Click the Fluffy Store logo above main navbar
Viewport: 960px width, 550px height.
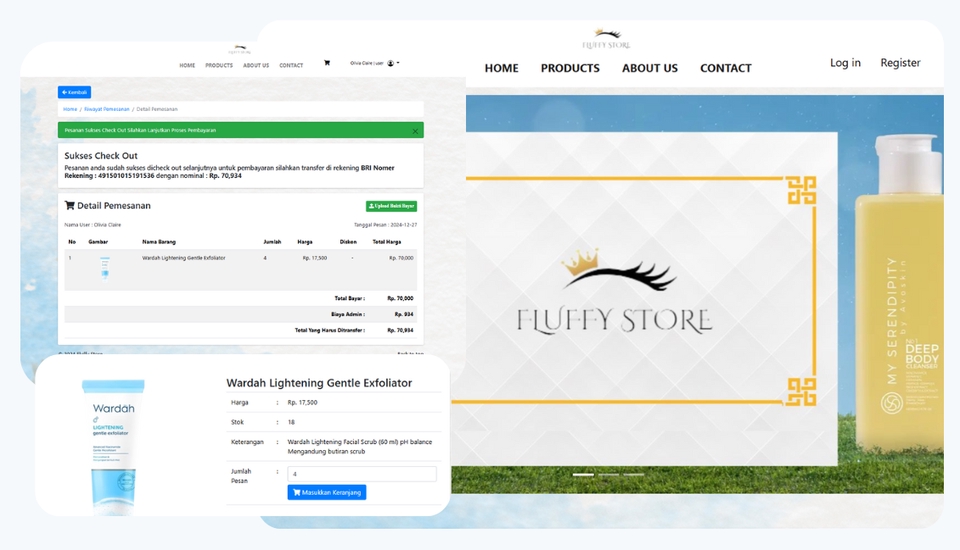(x=606, y=39)
